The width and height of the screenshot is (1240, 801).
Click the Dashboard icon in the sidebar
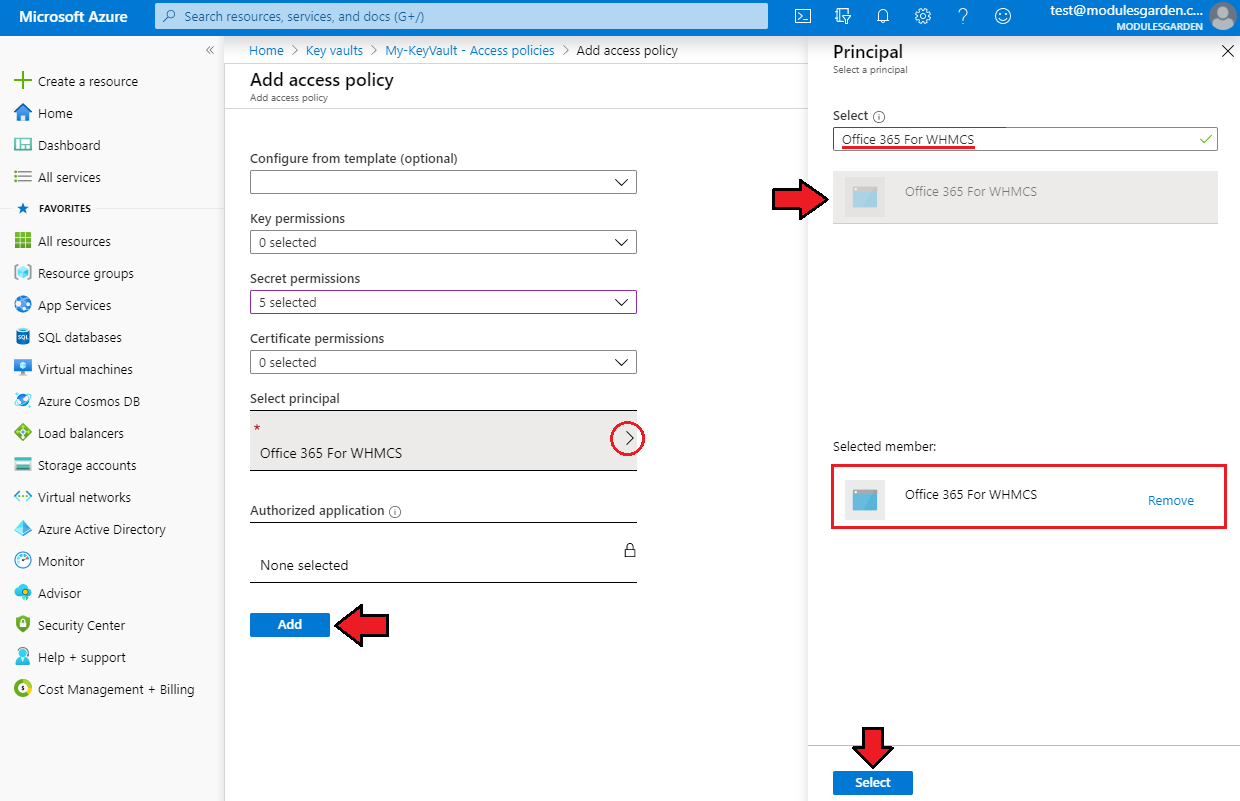click(x=23, y=145)
